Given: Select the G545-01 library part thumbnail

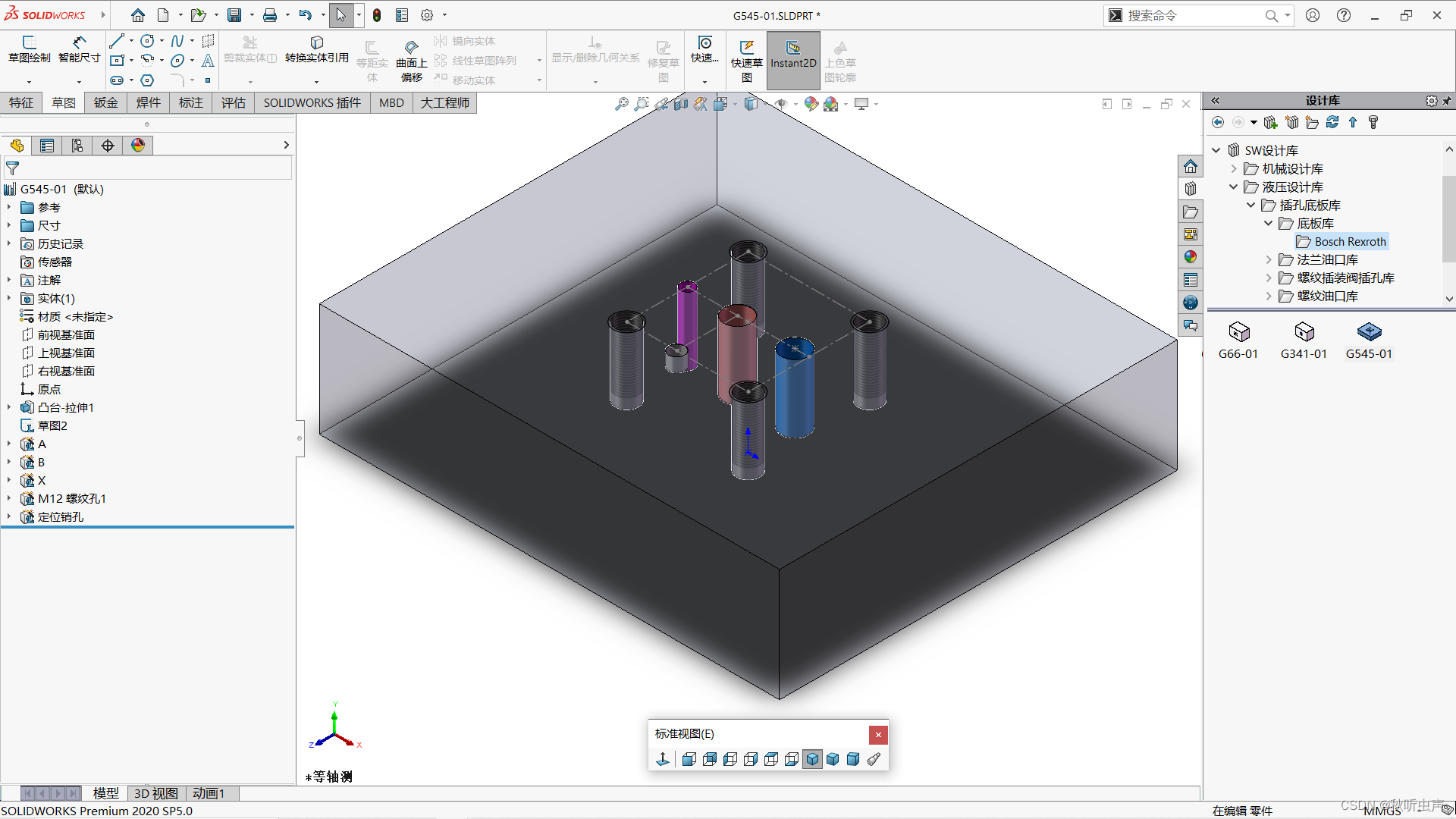Looking at the screenshot, I should coord(1369,340).
